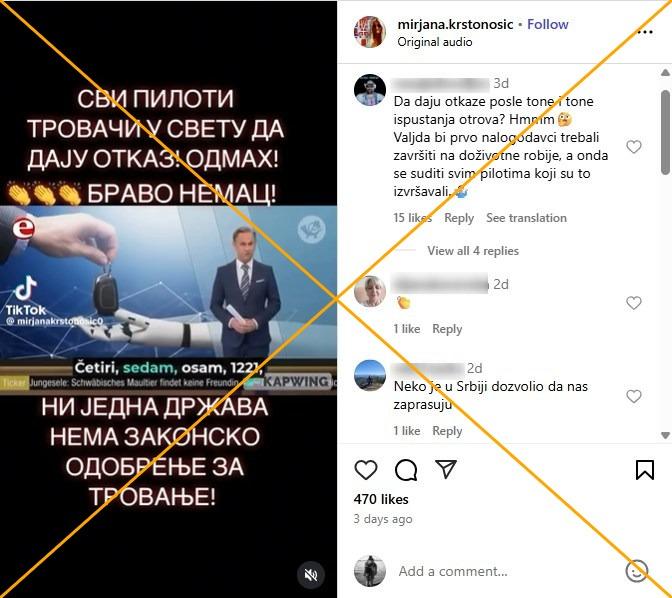Open mirjana.krstonosic profile picture

coord(369,32)
